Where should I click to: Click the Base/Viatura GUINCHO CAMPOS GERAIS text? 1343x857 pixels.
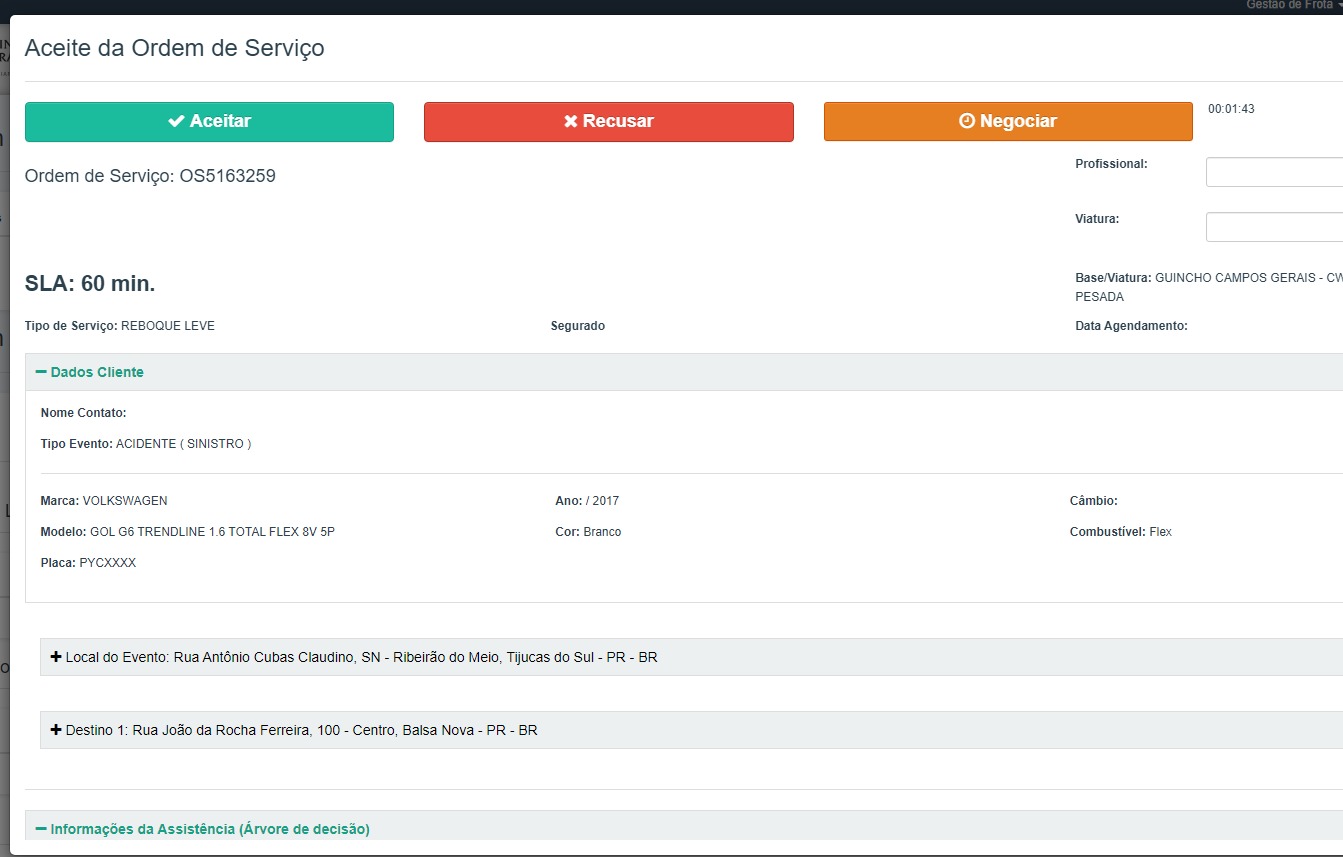1209,287
